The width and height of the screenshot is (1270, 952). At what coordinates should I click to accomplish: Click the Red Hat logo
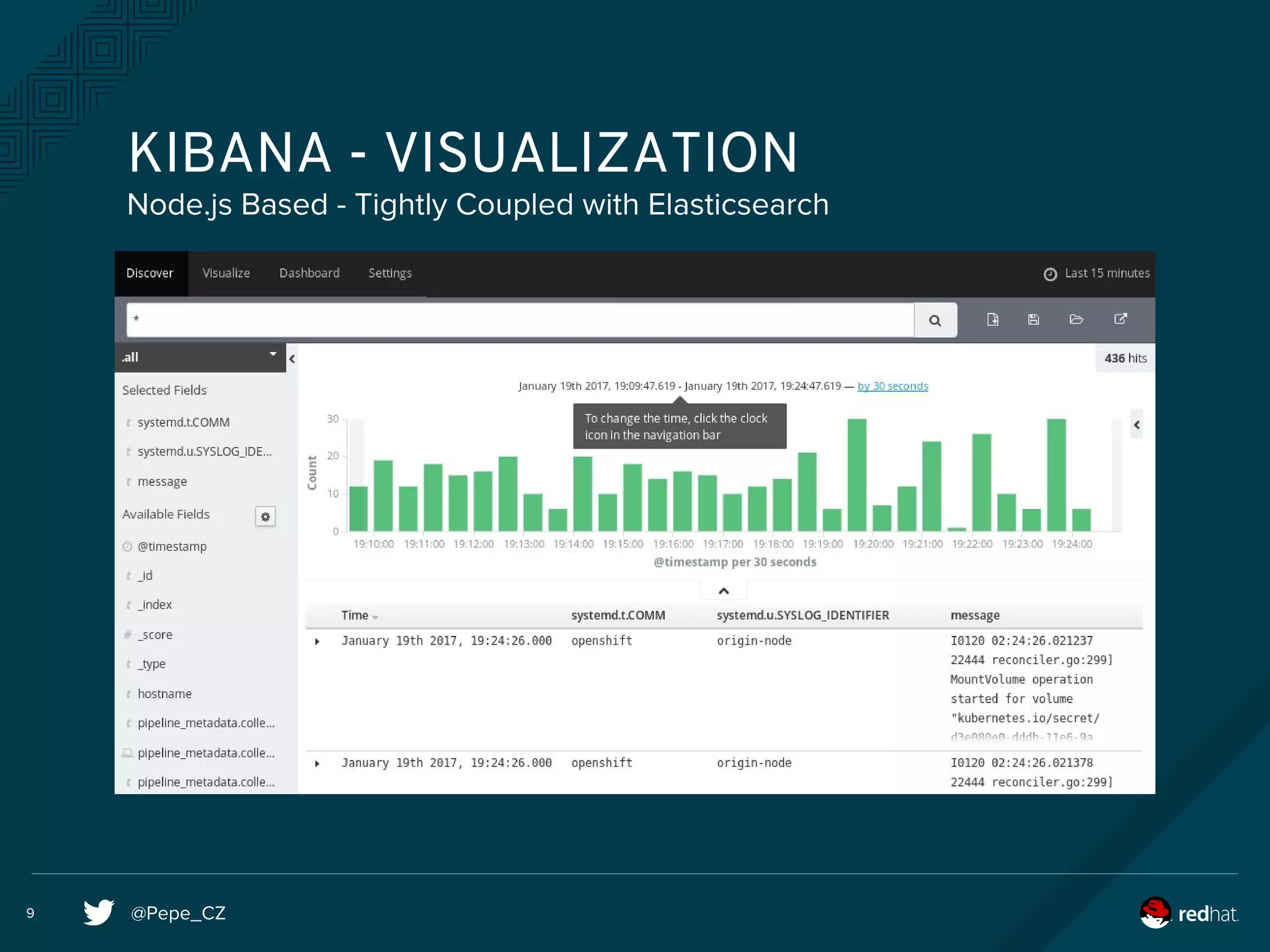[1189, 913]
